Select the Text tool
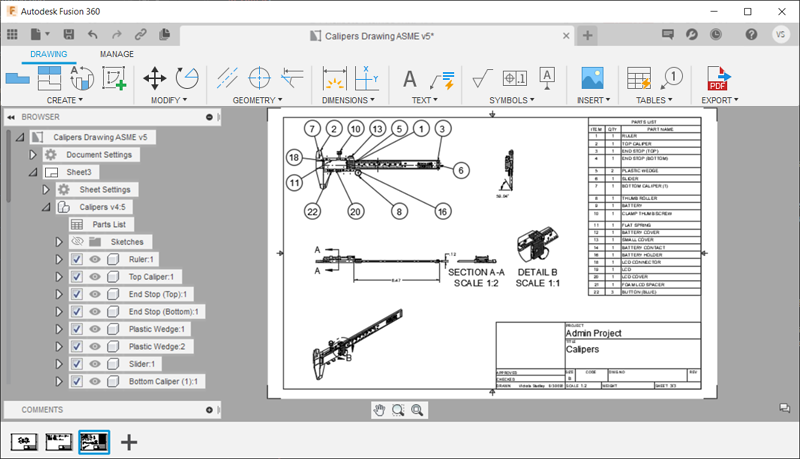 tap(410, 79)
